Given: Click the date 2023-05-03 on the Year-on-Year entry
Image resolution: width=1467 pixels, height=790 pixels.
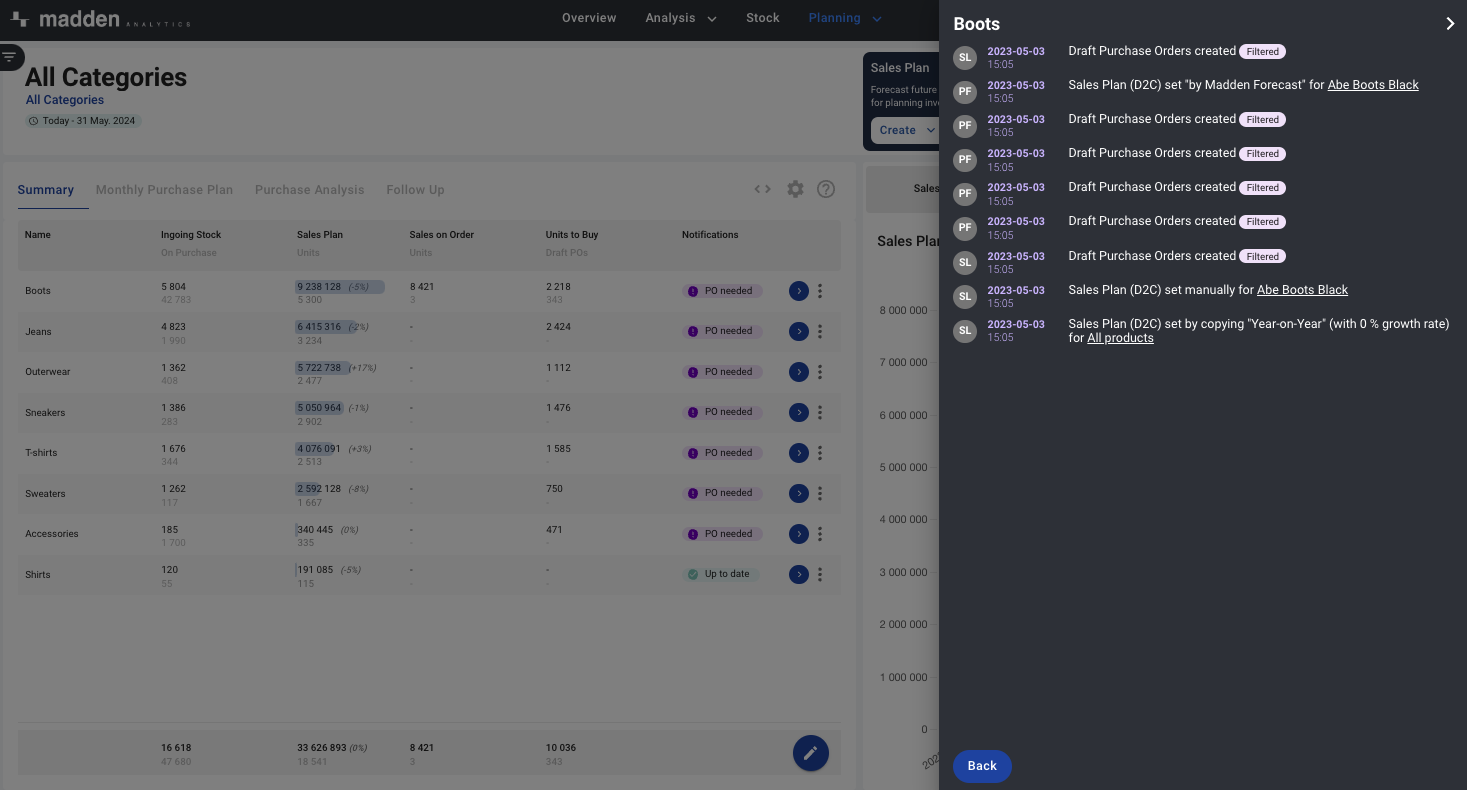Looking at the screenshot, I should click(x=1016, y=324).
